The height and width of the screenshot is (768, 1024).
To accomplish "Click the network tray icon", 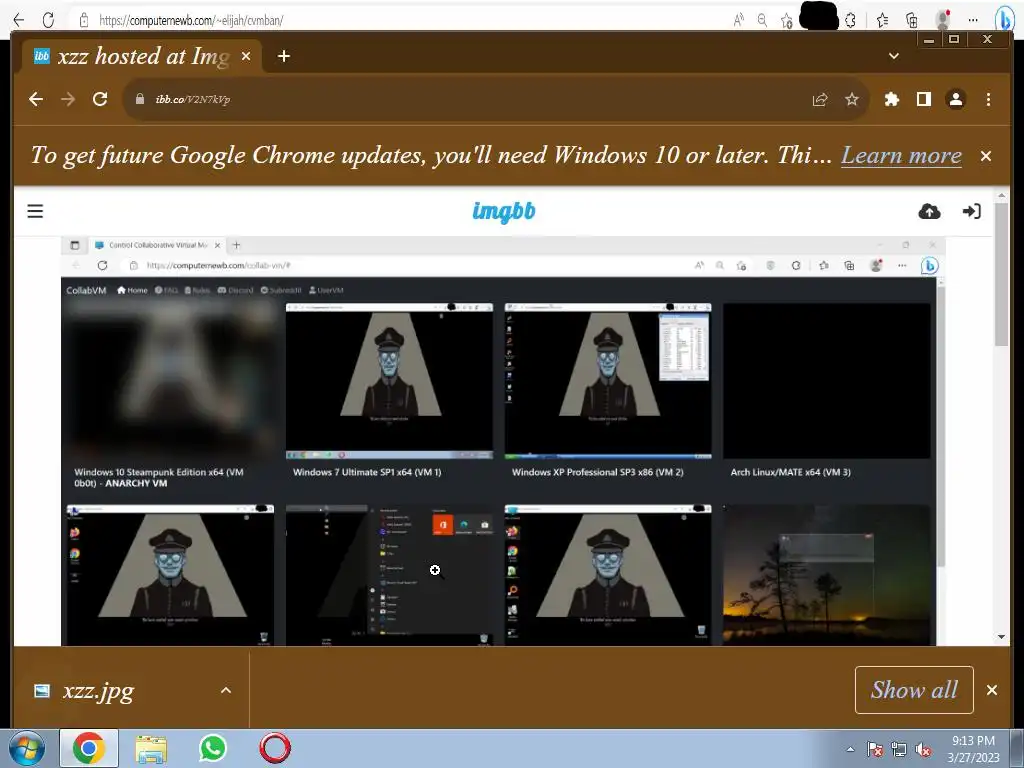I will [899, 749].
